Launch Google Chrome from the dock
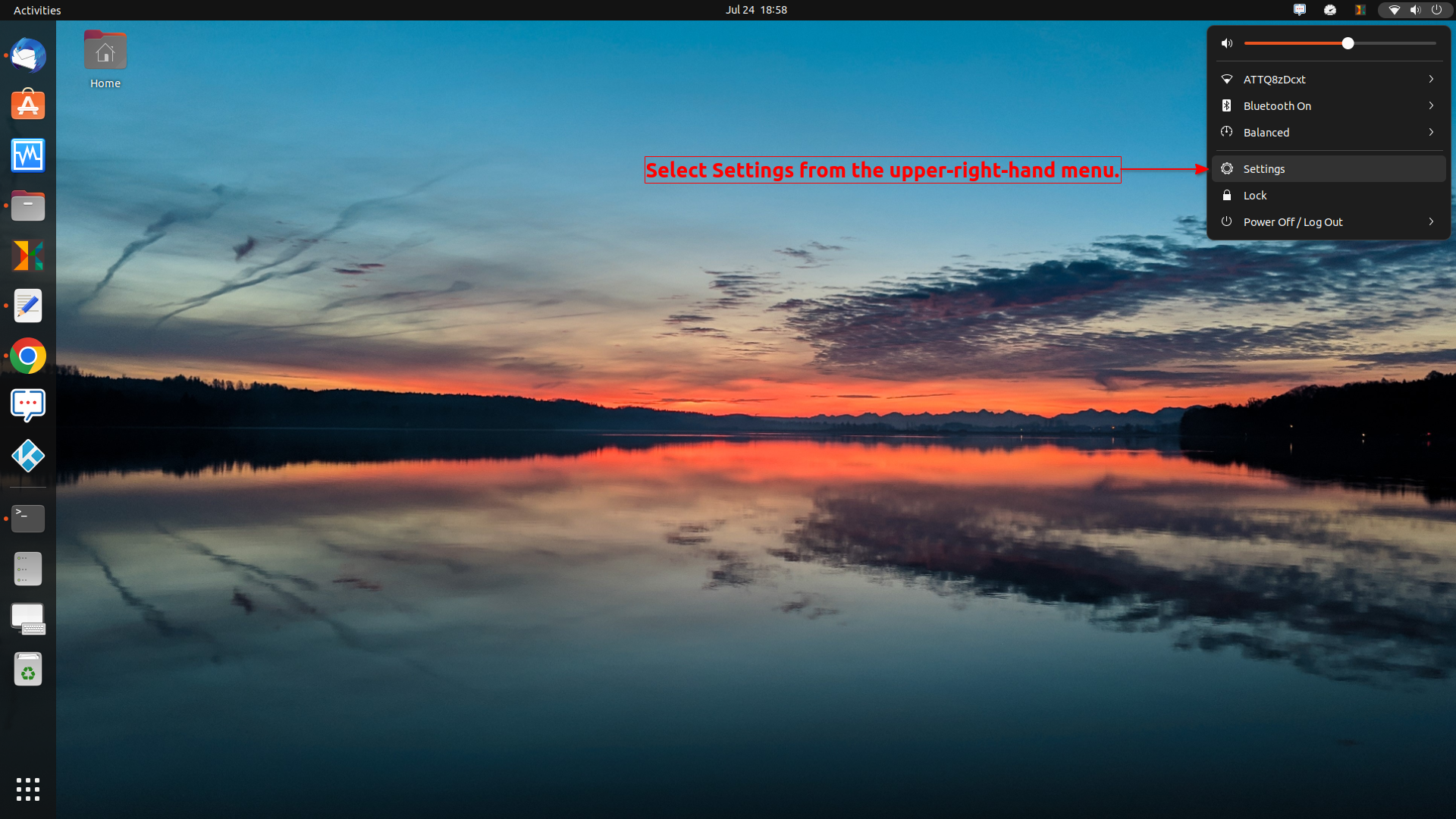Screen dimensions: 1456x819 [x=28, y=356]
